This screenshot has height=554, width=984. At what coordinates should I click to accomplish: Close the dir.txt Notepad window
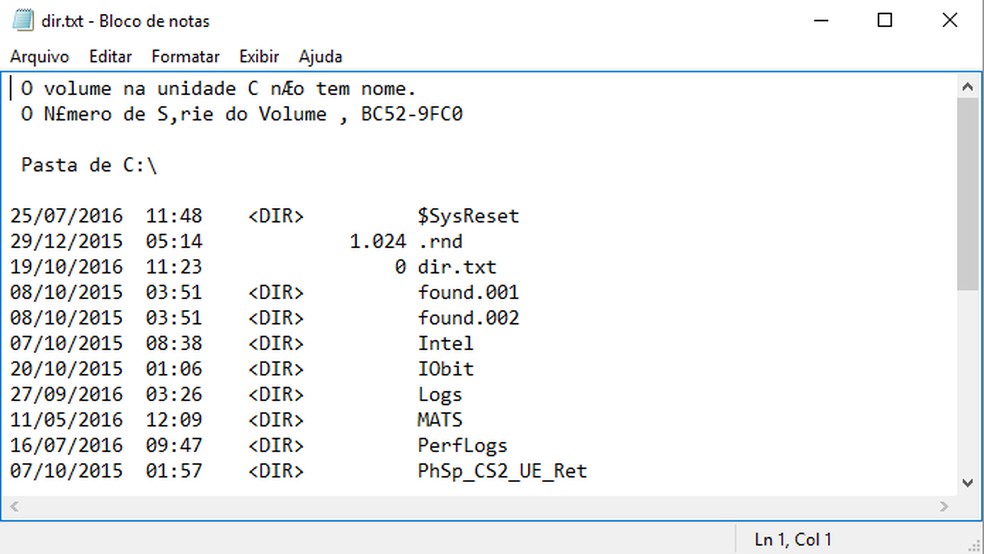[949, 20]
